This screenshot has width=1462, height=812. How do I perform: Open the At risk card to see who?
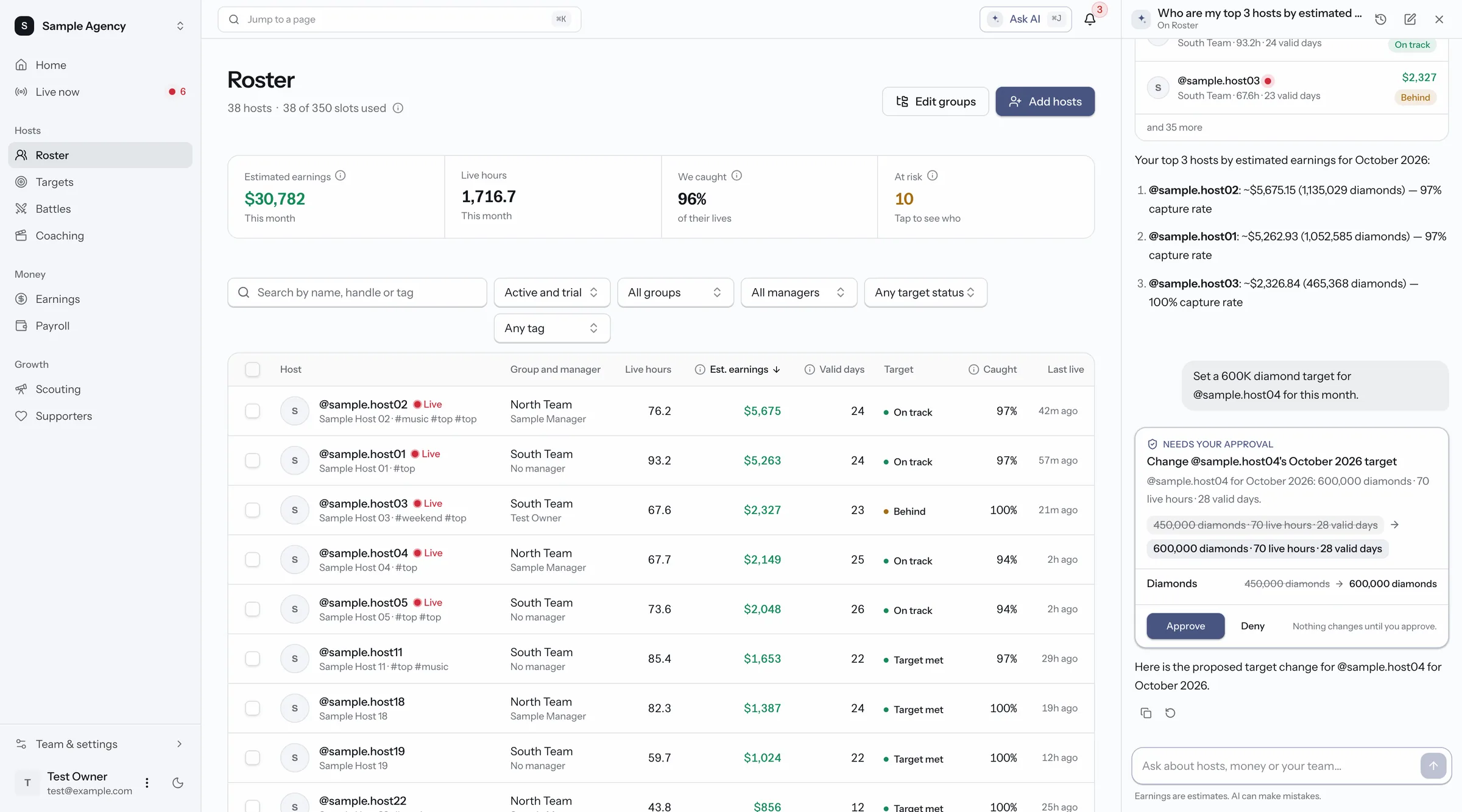[x=986, y=197]
